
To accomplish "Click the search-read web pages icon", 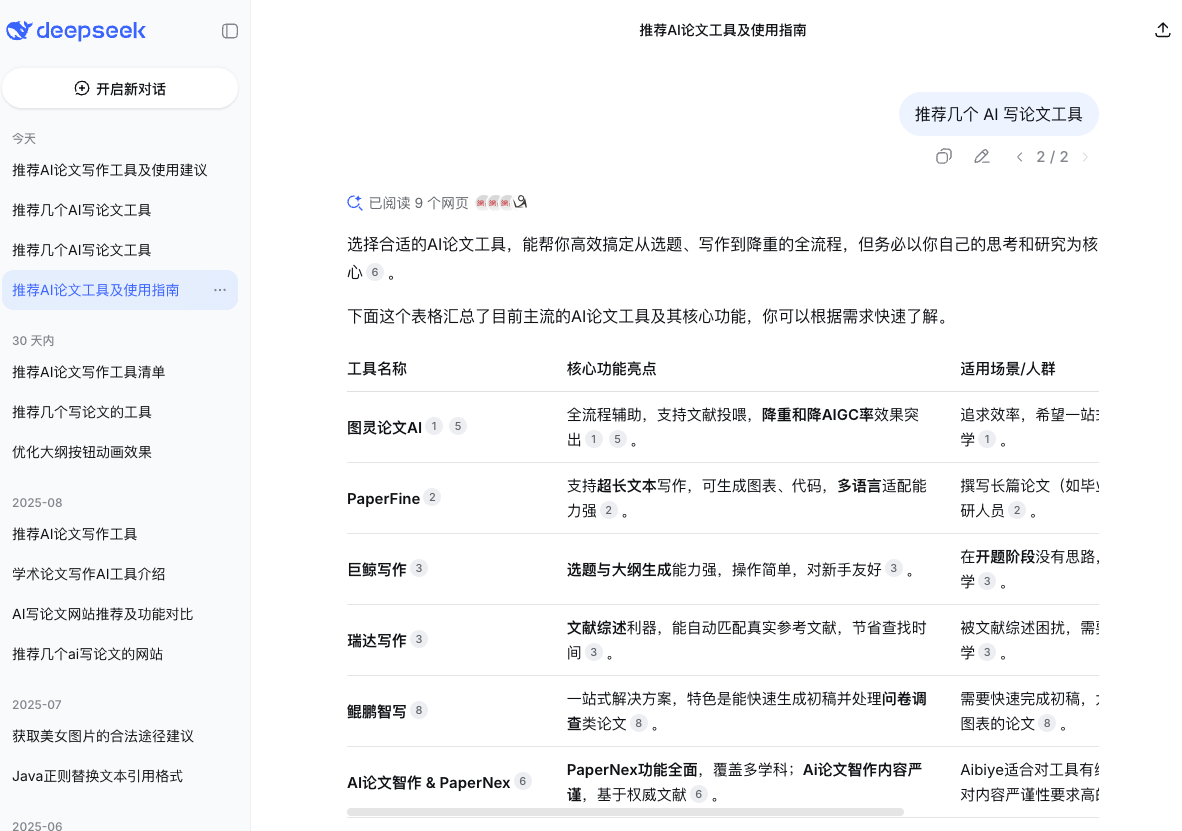I will (354, 203).
